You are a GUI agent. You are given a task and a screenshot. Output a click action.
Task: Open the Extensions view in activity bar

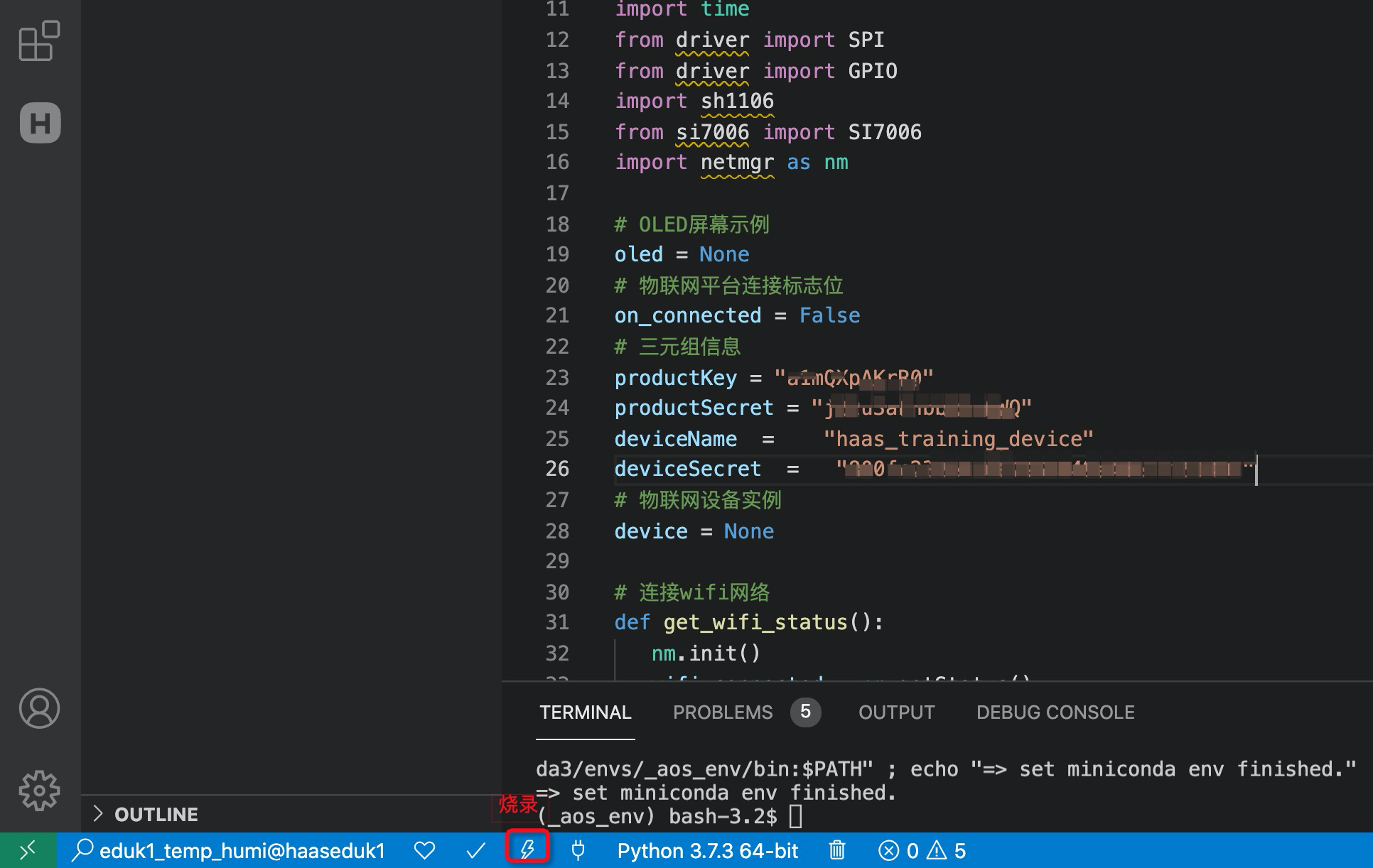pyautogui.click(x=39, y=41)
